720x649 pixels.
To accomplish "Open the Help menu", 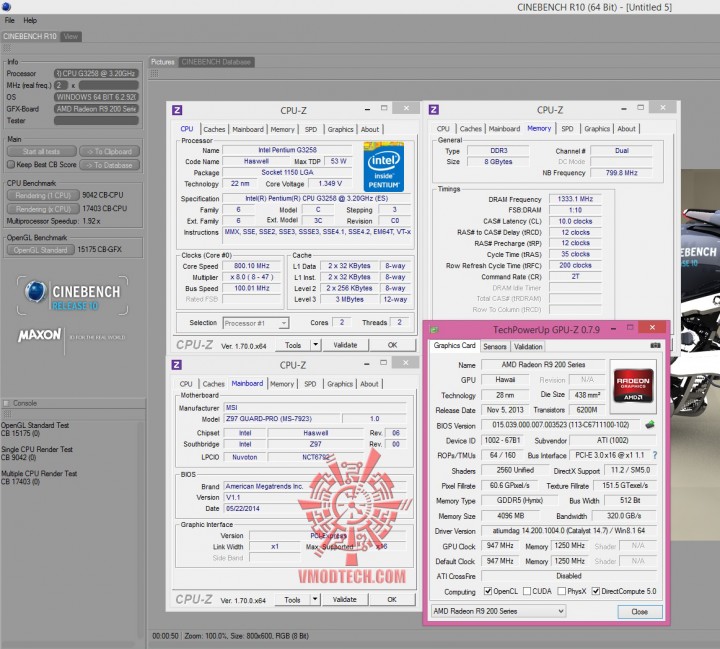I will point(30,20).
